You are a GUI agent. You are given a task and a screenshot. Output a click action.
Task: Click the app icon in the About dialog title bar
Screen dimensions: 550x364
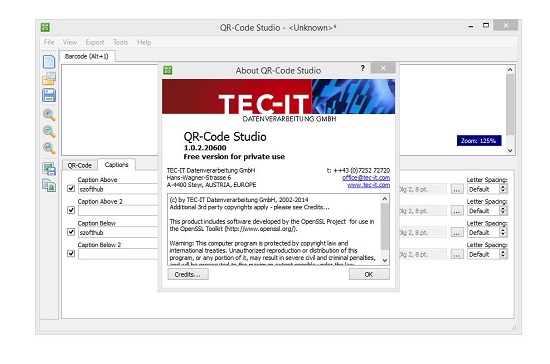click(168, 70)
